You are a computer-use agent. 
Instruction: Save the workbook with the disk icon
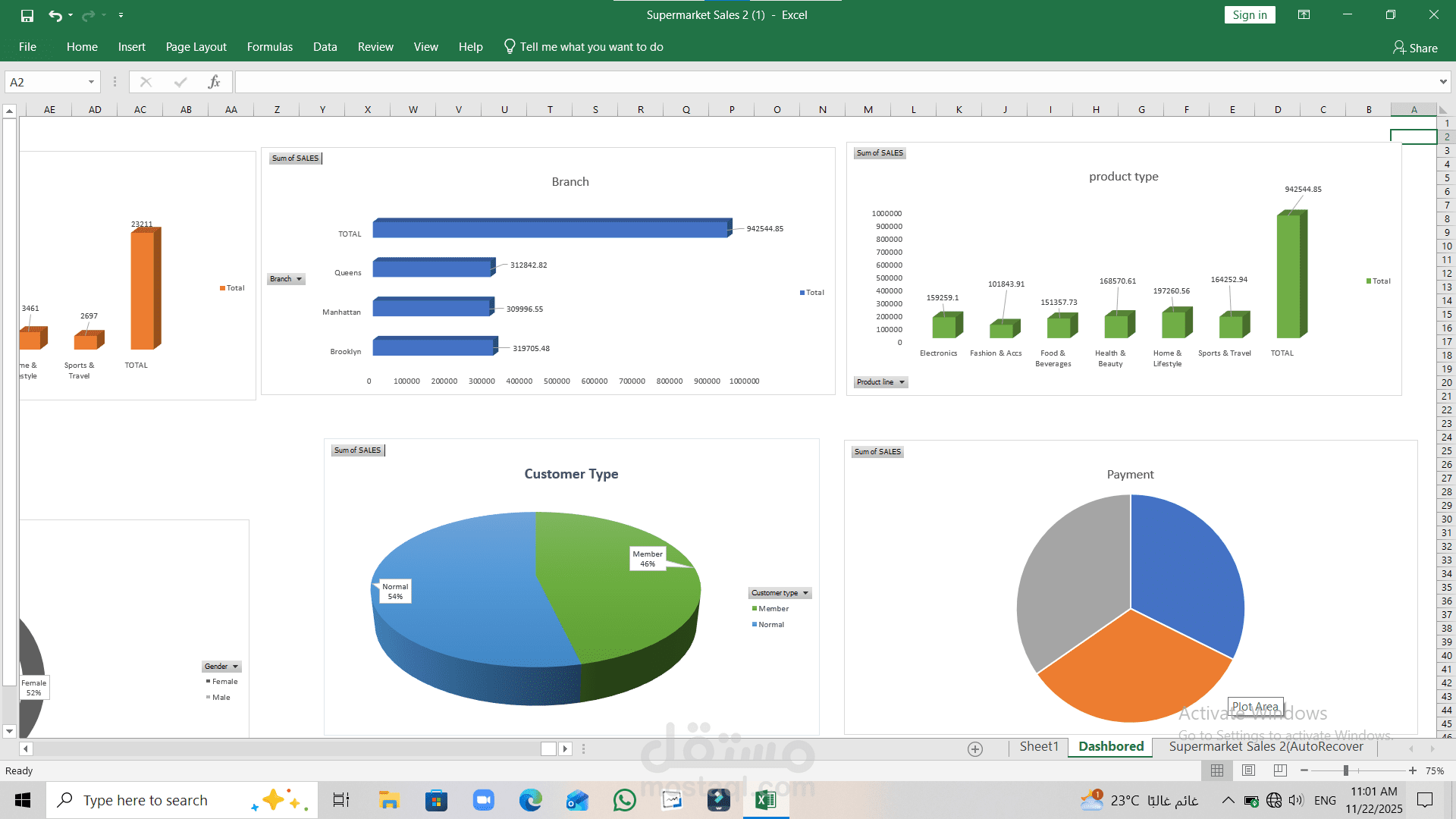tap(27, 15)
